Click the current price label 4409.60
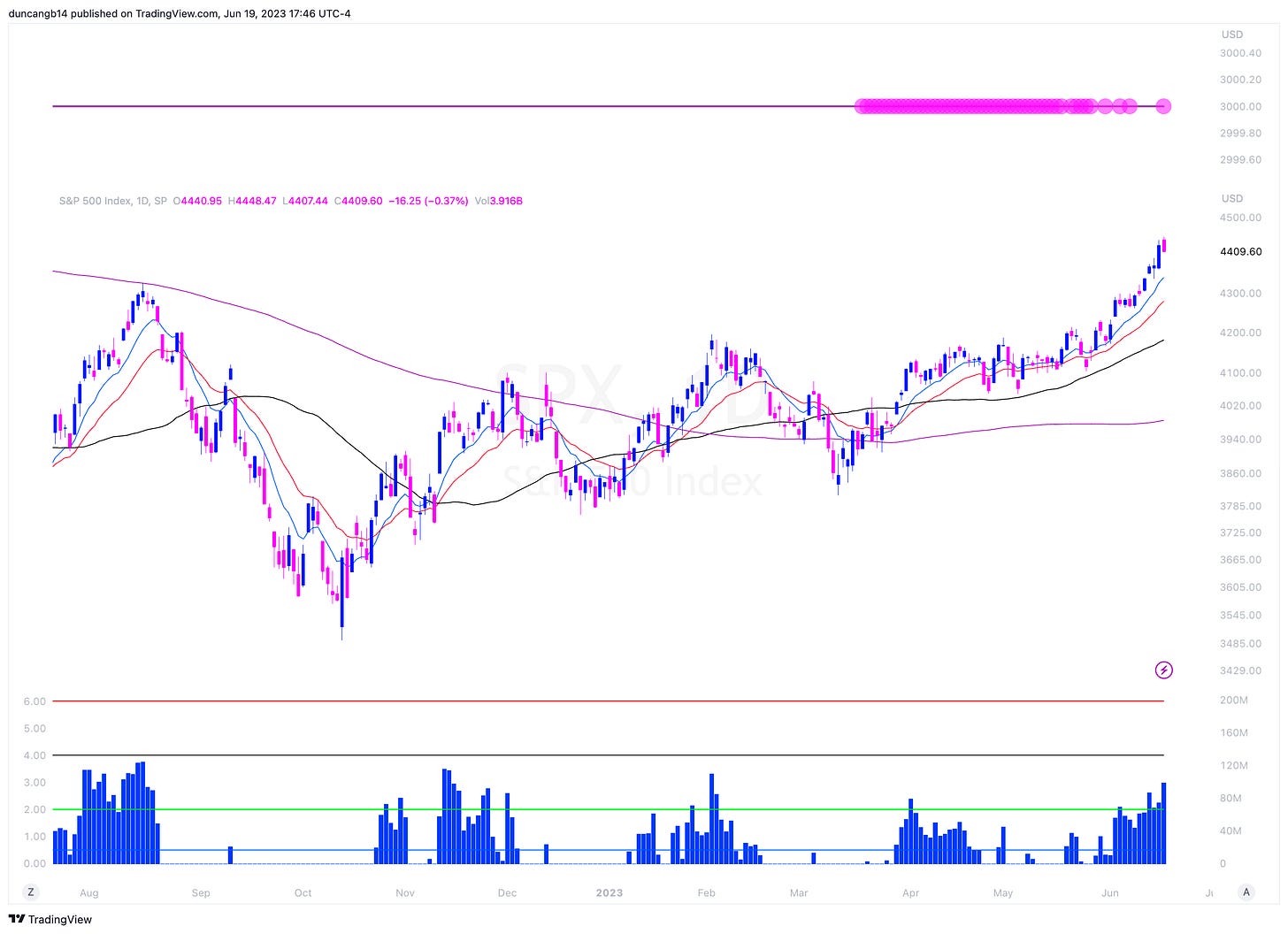 tap(1241, 251)
